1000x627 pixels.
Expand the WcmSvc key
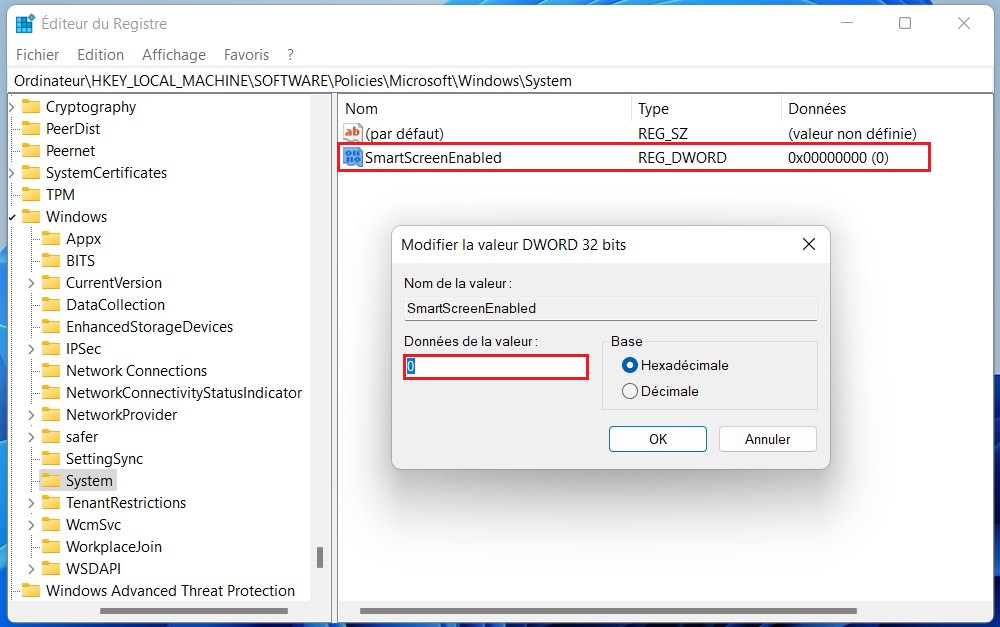pos(31,525)
